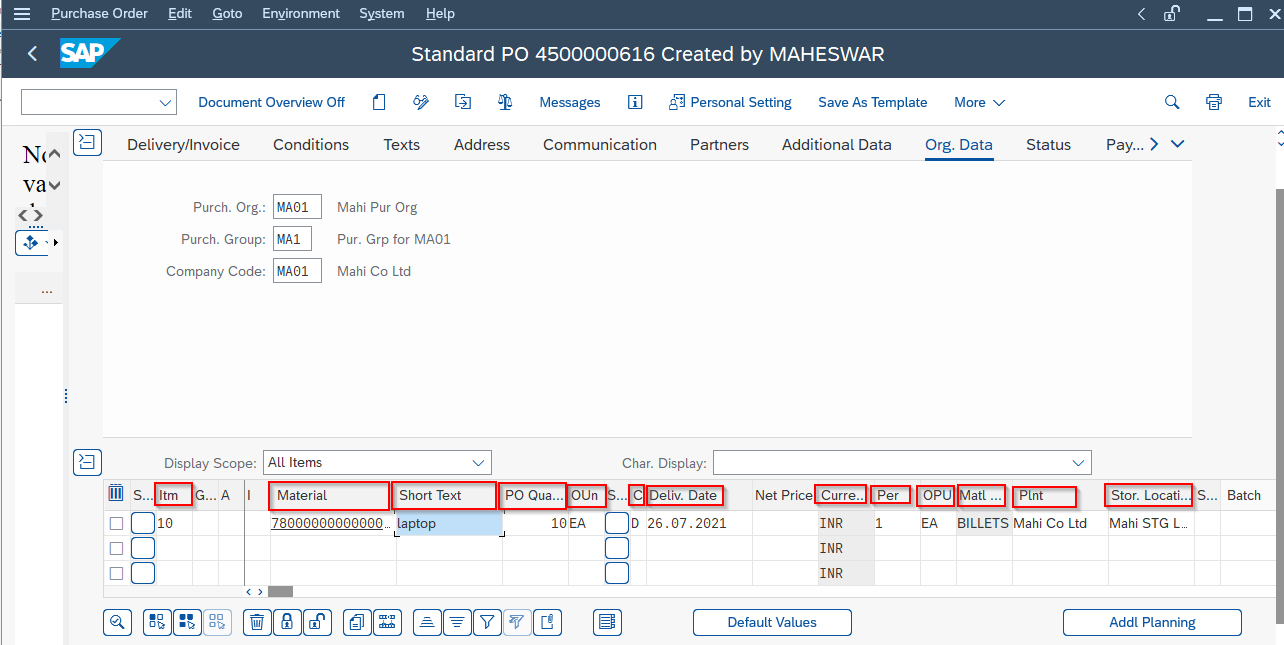Open the Environment menu
Image resolution: width=1284 pixels, height=645 pixels.
[x=301, y=14]
